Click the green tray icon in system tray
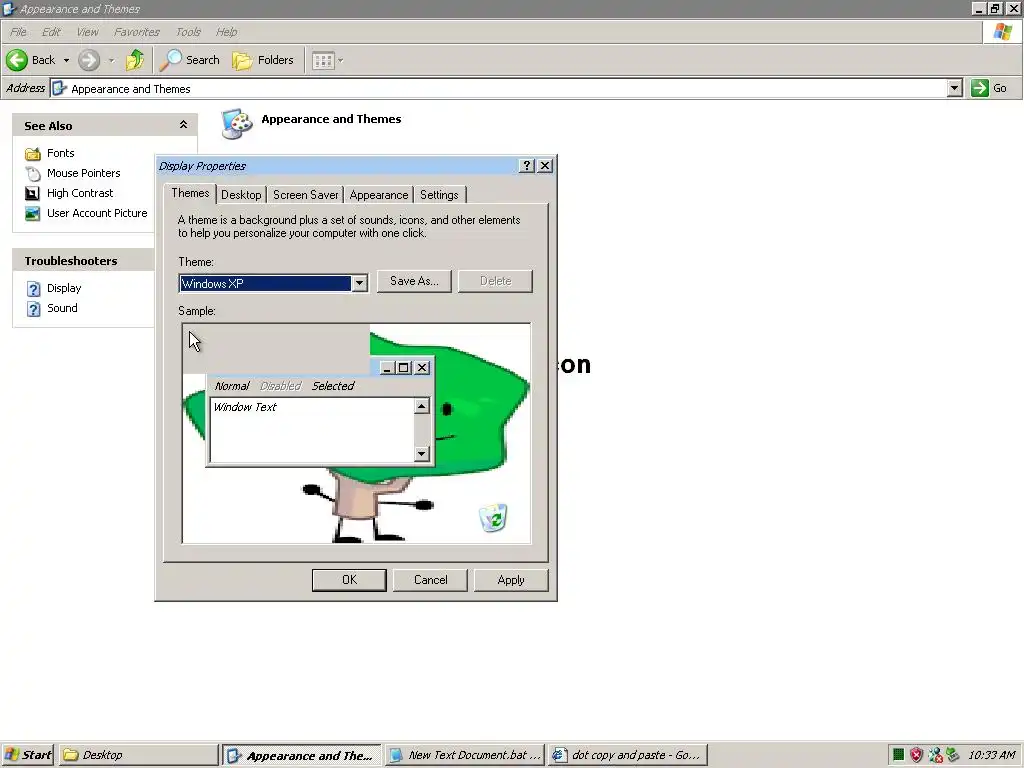 pos(899,755)
